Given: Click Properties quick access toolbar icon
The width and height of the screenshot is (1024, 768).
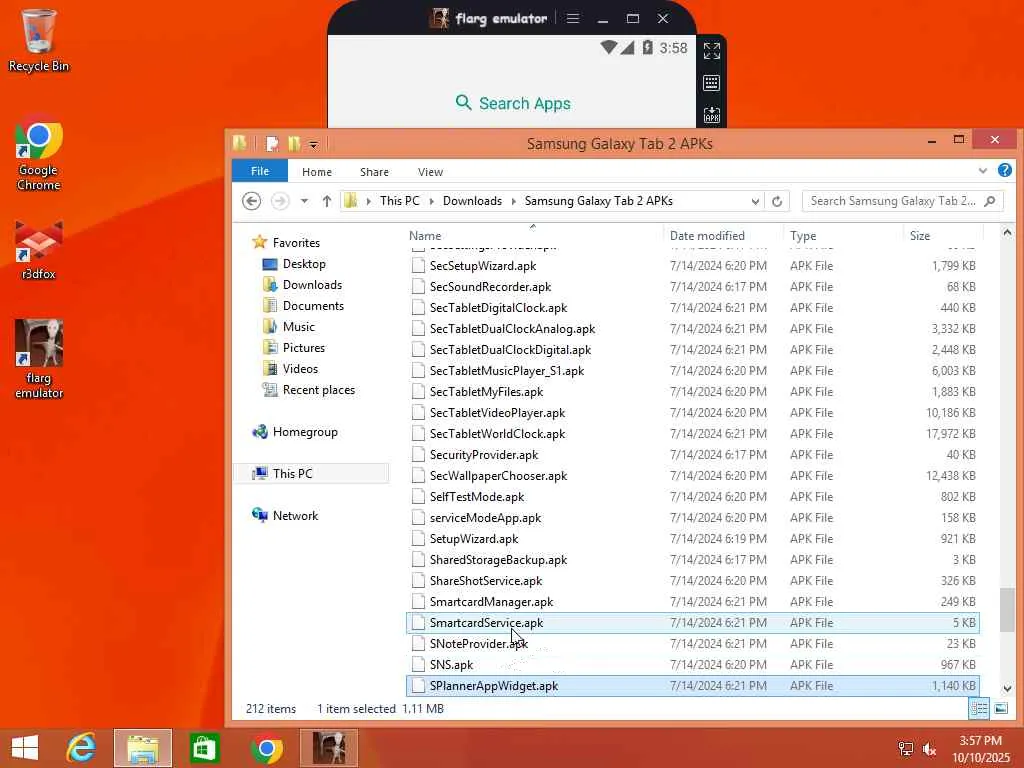Looking at the screenshot, I should coord(272,144).
